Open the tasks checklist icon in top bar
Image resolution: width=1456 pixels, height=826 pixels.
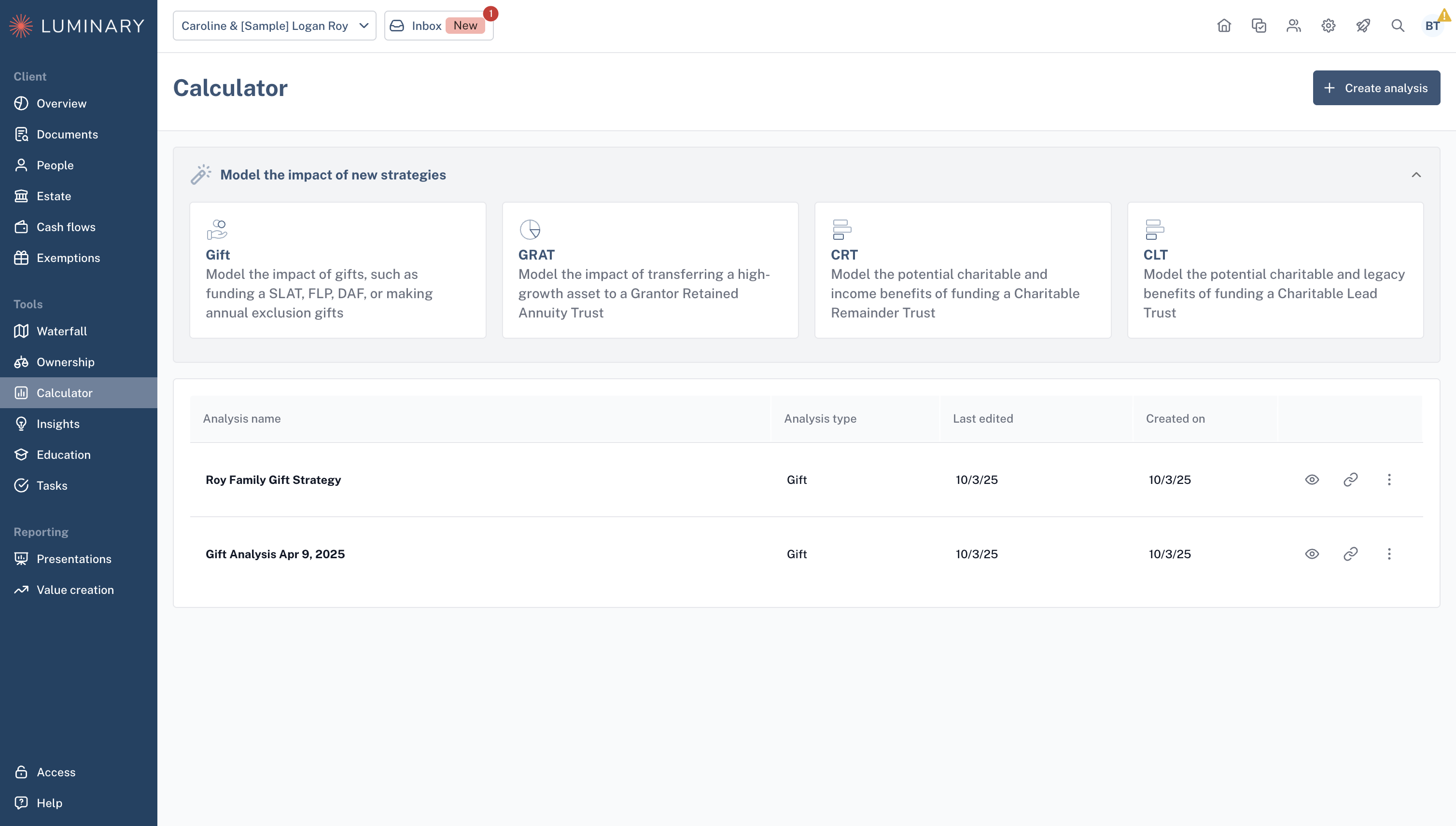coord(1259,26)
